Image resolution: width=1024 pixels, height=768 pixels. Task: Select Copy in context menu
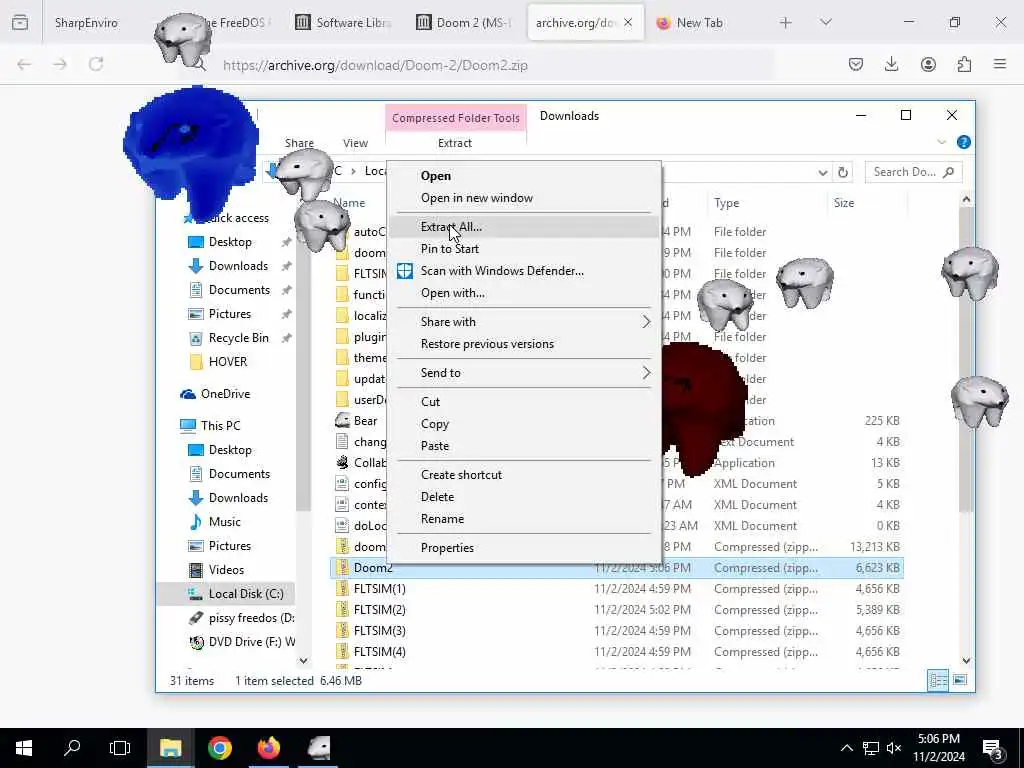pyautogui.click(x=522, y=424)
